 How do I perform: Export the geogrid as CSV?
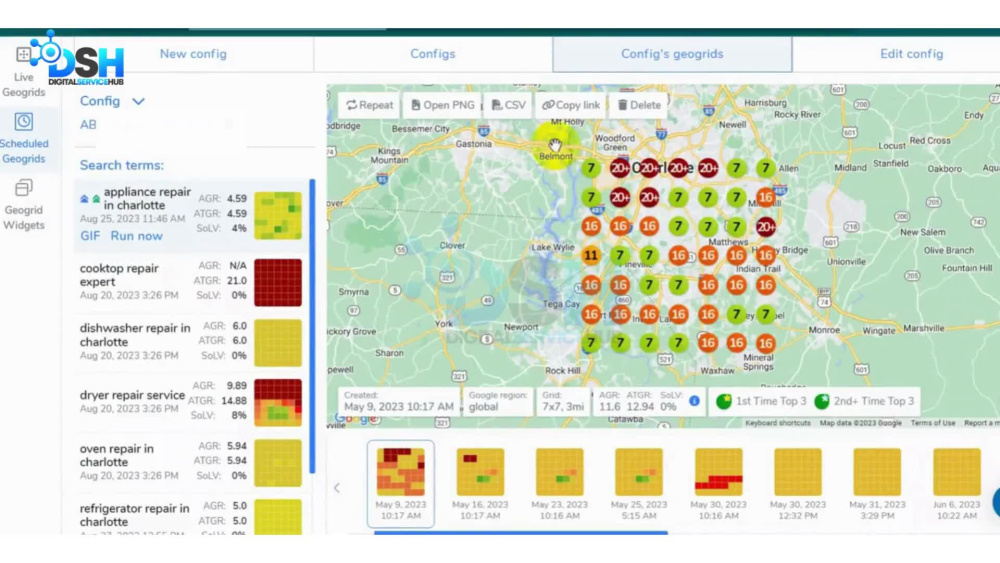pos(509,105)
